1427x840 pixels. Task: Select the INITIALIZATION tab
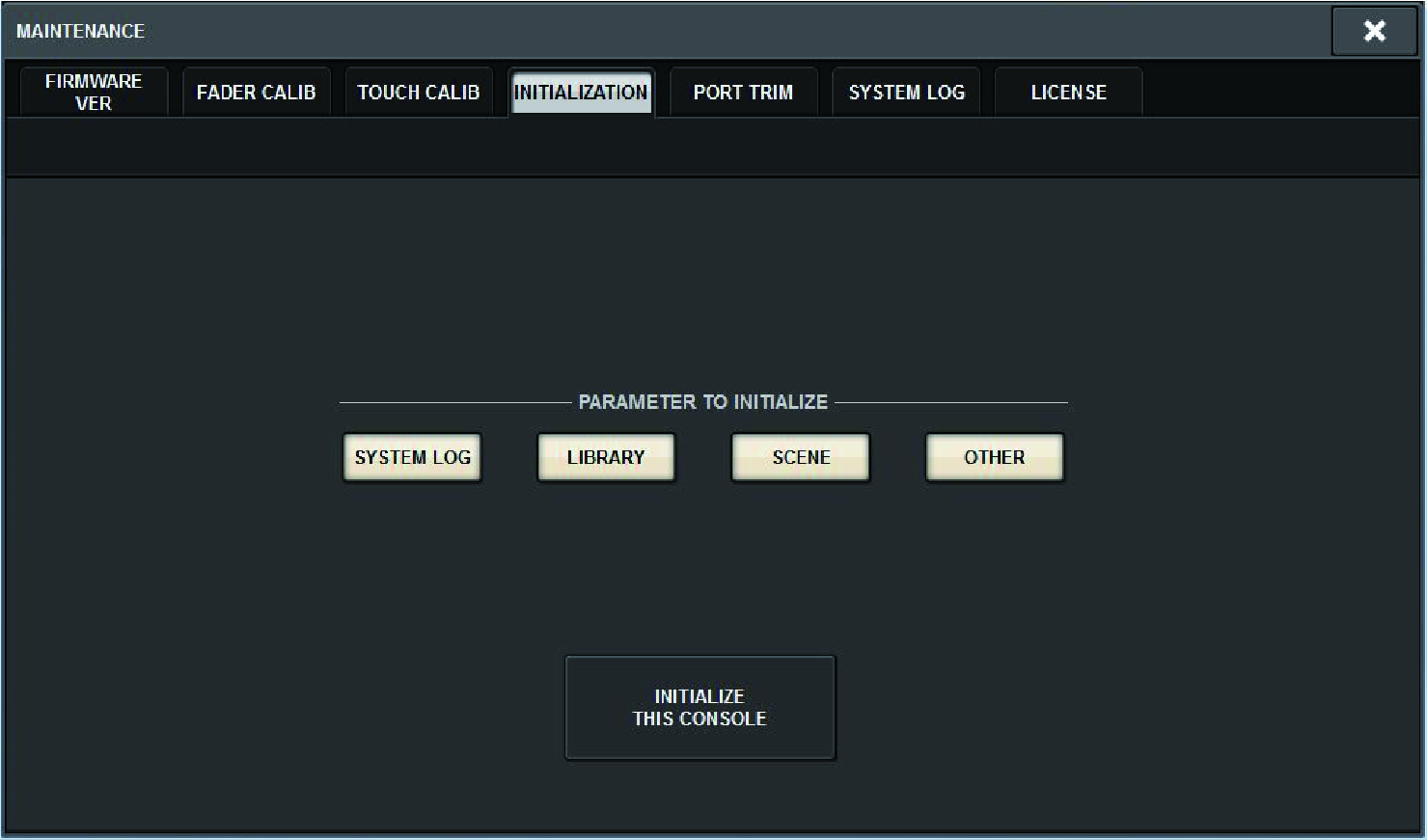click(x=581, y=92)
